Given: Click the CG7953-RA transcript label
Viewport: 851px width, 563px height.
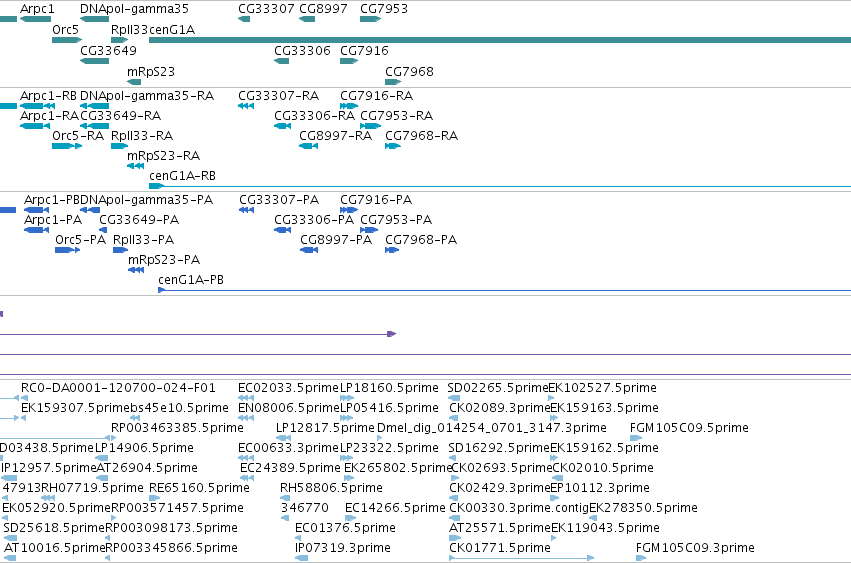Looking at the screenshot, I should (x=397, y=116).
